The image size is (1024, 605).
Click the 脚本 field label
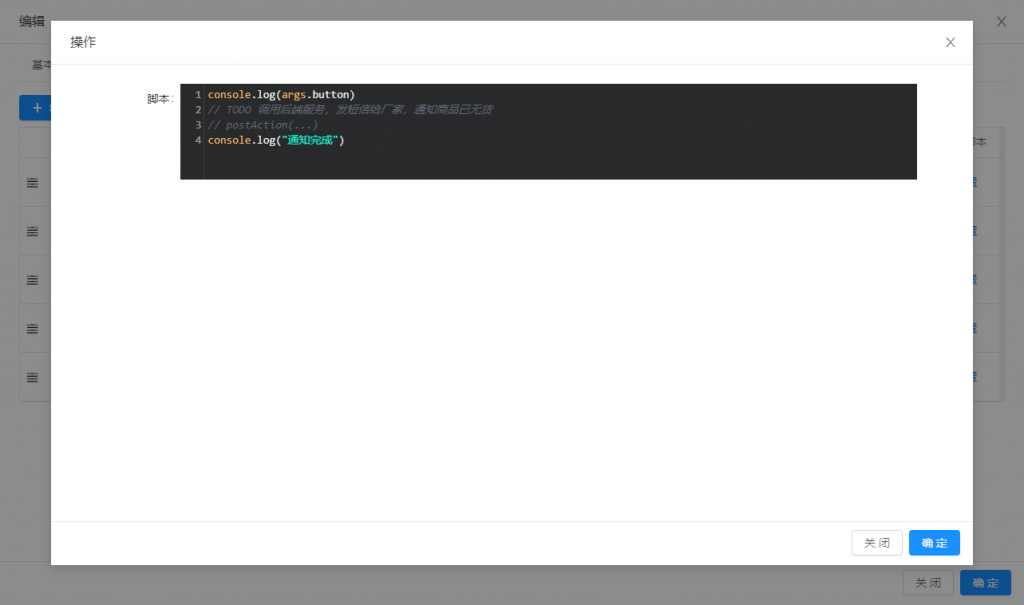pos(159,99)
